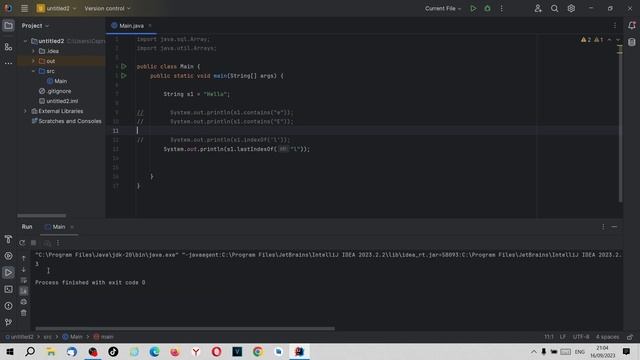The image size is (640, 360).
Task: Open editor tabs options menu
Action: tap(615, 25)
